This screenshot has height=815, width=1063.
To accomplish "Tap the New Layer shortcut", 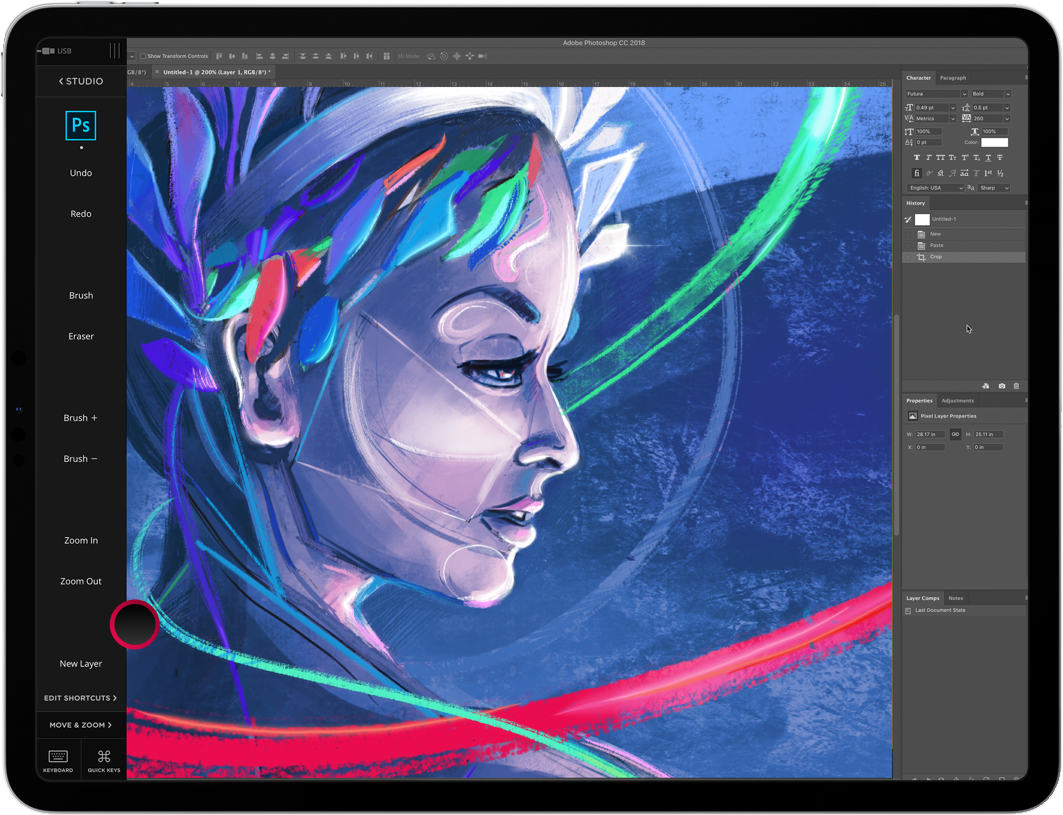I will pos(81,663).
